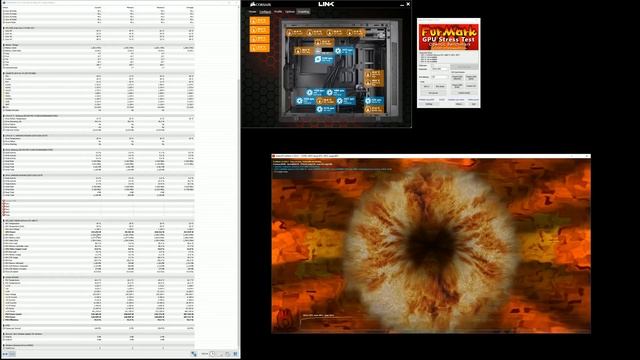Screen dimensions: 640x360
Task: Click the column arrows icon in HWiNFO toolbar
Action: coord(5,354)
